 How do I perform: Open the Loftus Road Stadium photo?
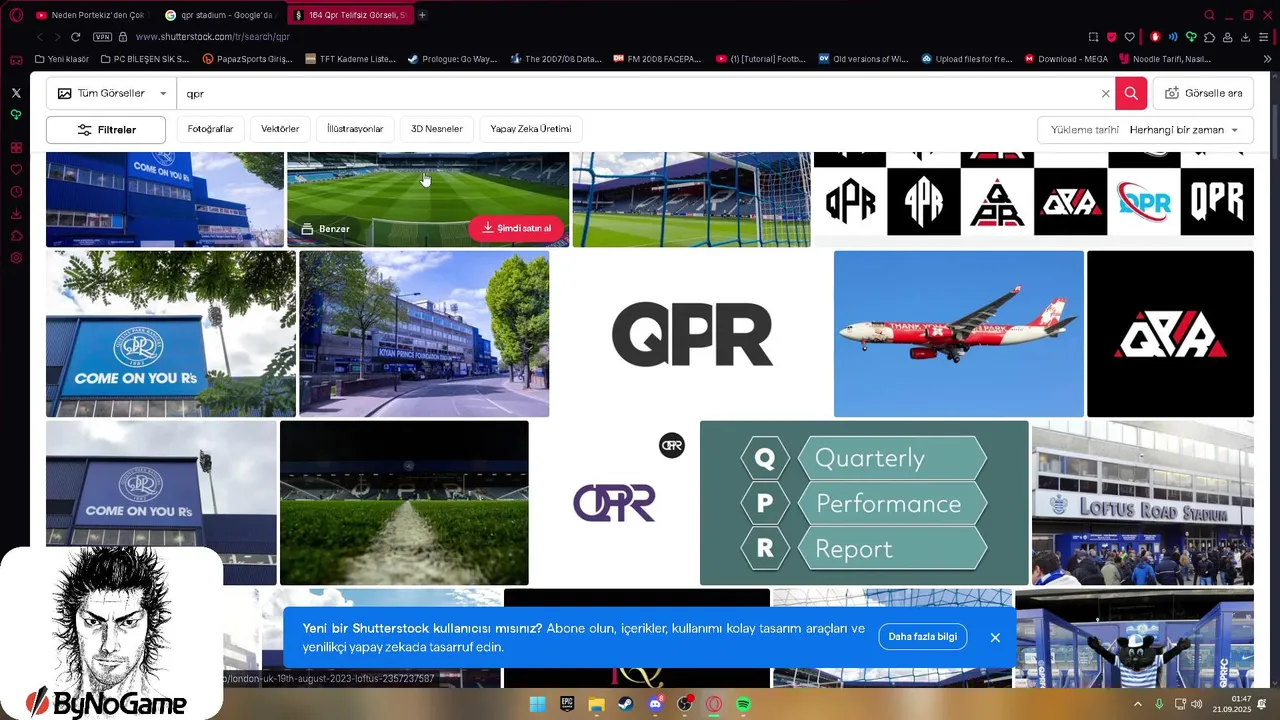1143,502
